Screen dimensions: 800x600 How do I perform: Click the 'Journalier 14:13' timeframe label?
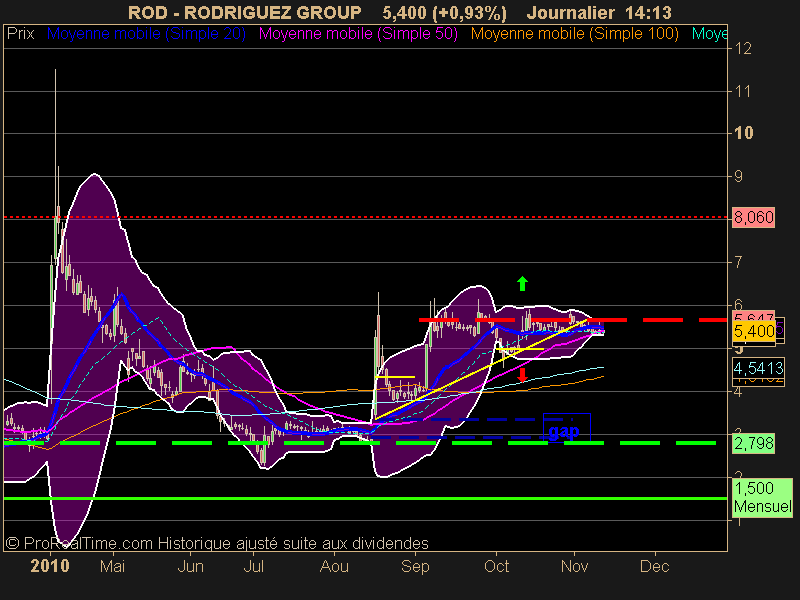pos(599,12)
